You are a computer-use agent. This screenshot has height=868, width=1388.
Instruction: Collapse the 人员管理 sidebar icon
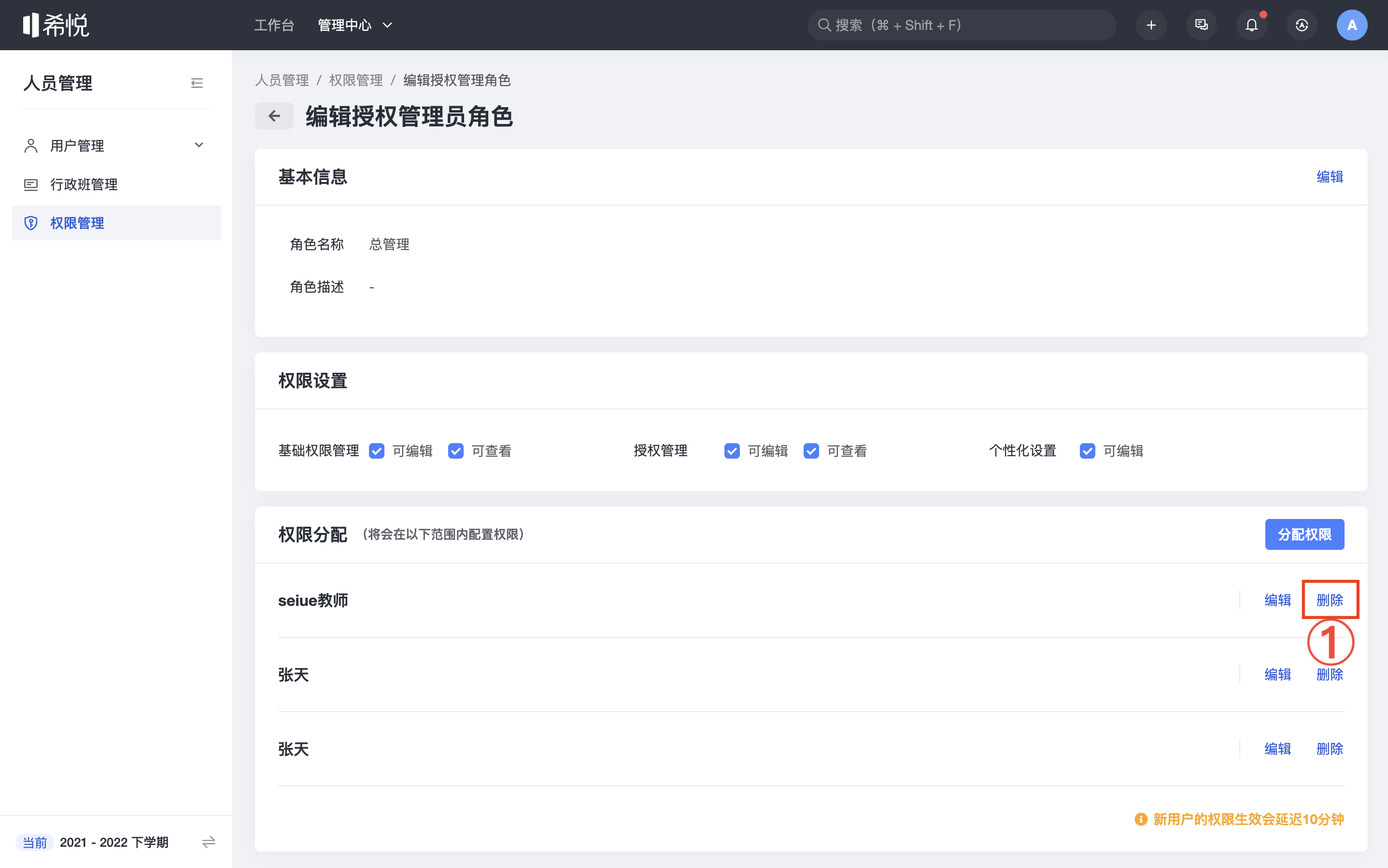(x=197, y=83)
